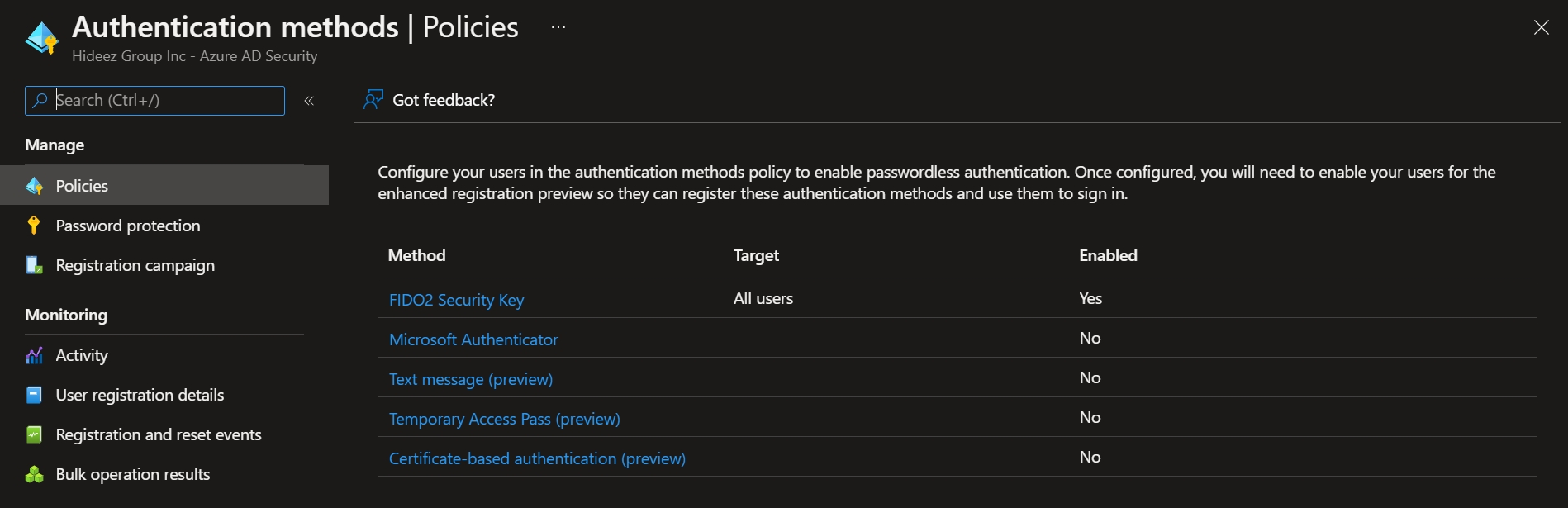This screenshot has width=1568, height=508.
Task: Click the Password protection key icon
Action: coord(34,226)
